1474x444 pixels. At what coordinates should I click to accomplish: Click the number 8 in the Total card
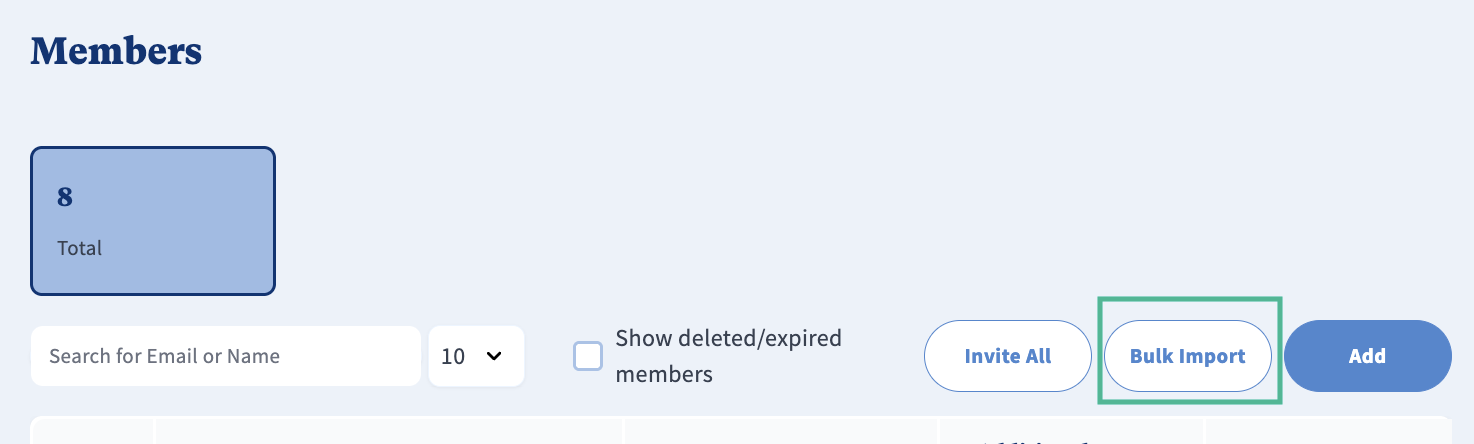pyautogui.click(x=65, y=197)
